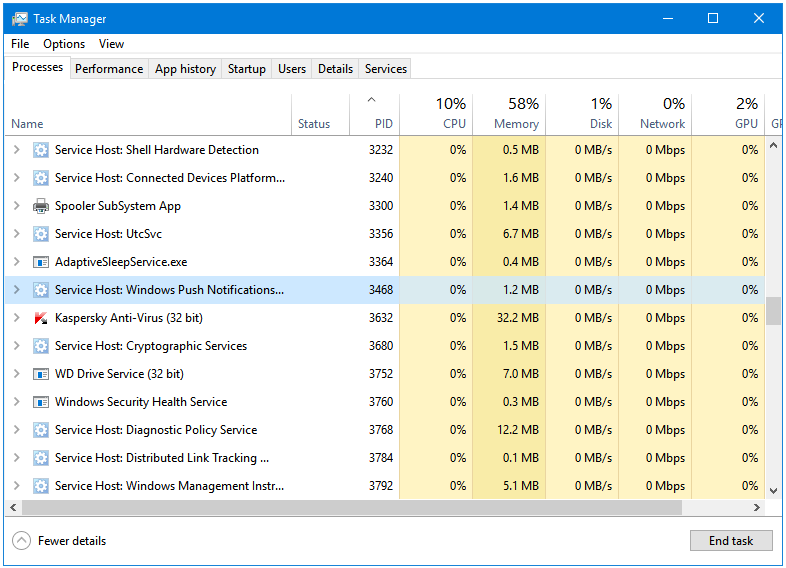Image resolution: width=786 pixels, height=568 pixels.
Task: Click the Shell Hardware Detection gear icon
Action: coord(41,150)
